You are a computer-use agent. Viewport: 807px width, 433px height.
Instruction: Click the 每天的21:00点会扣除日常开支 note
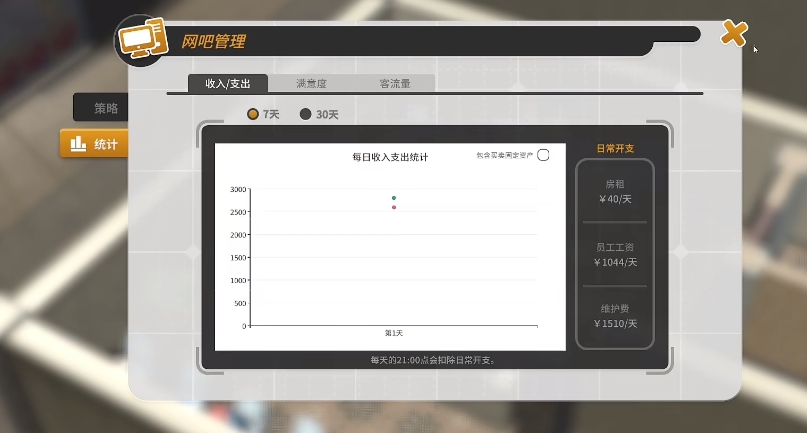point(433,360)
